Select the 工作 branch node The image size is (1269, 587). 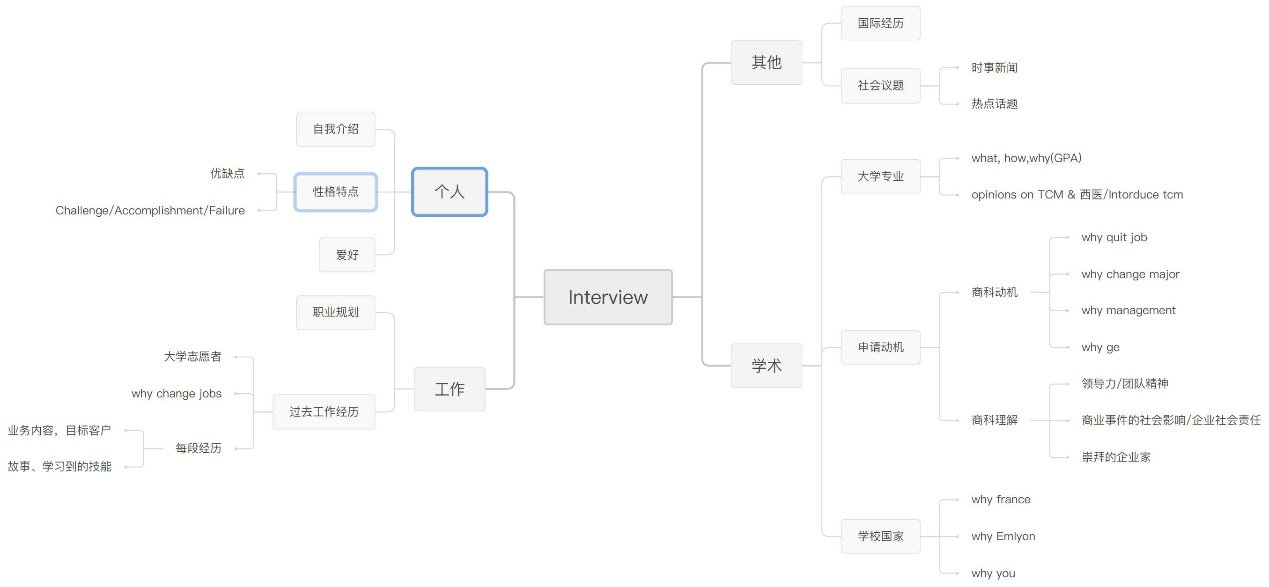point(449,389)
